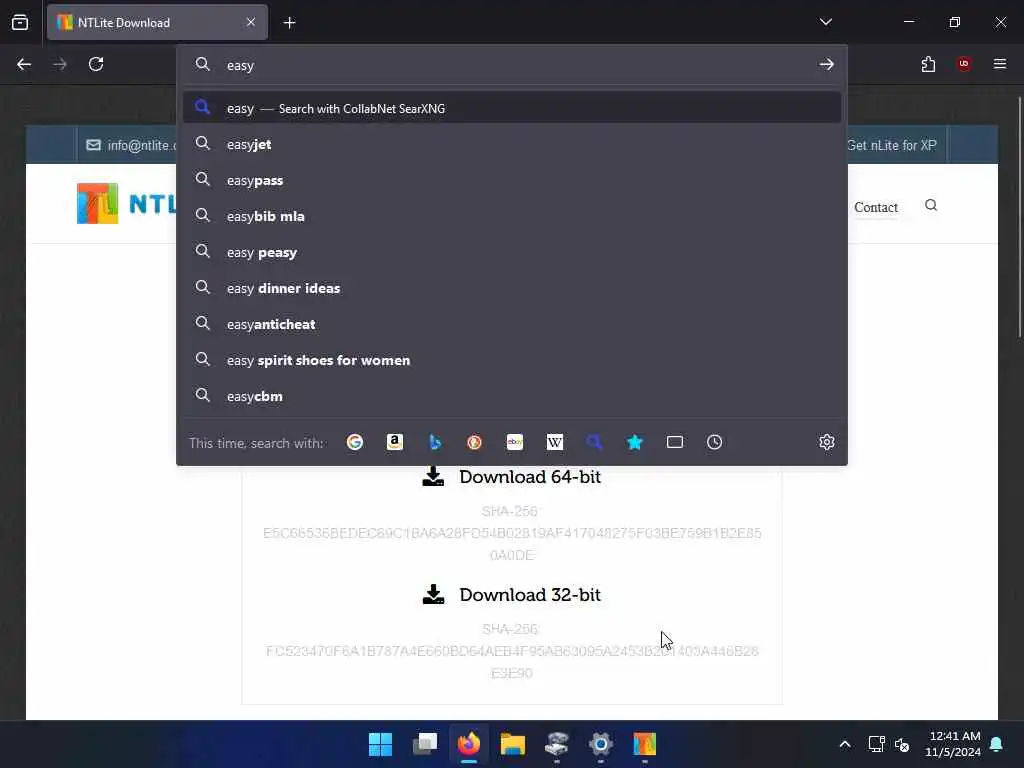Open Firefox application menu
This screenshot has height=768, width=1024.
pos(1000,63)
